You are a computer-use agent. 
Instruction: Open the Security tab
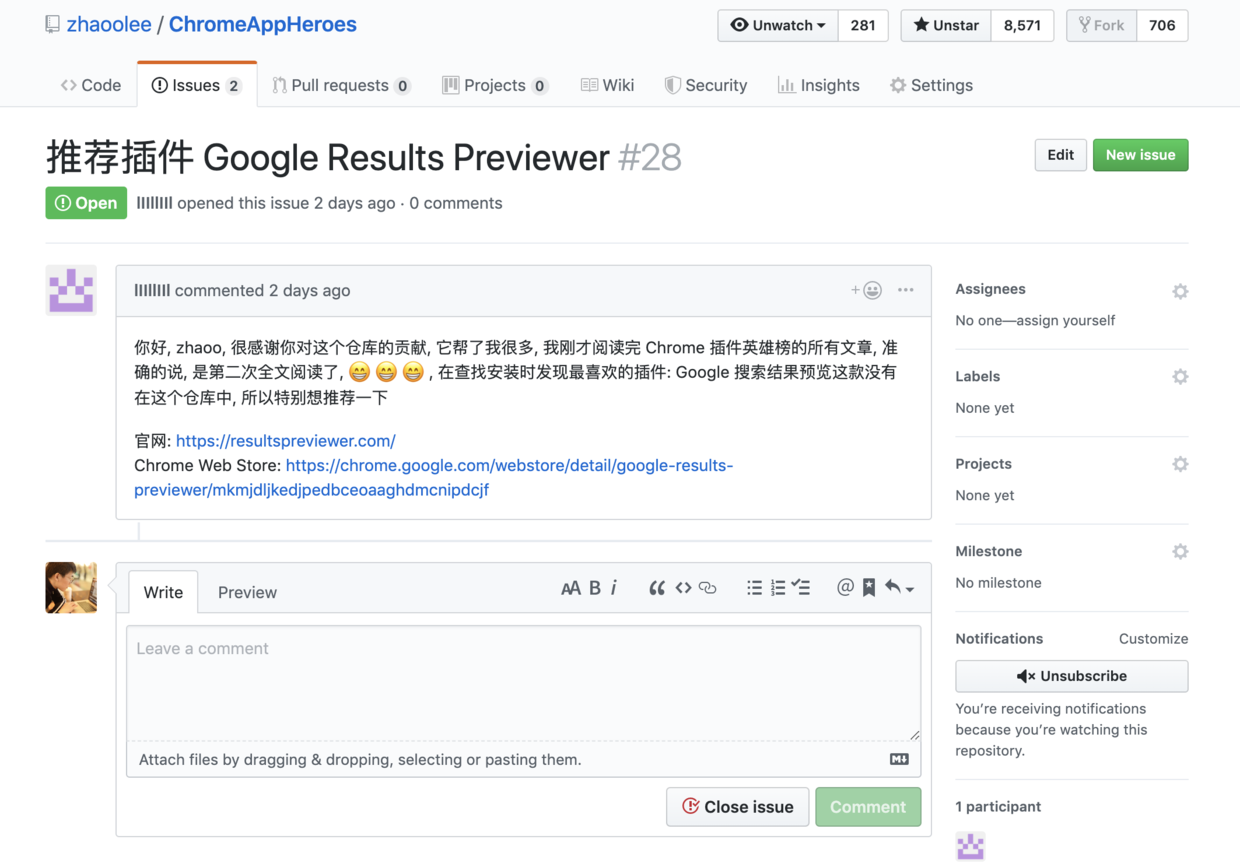pos(705,85)
